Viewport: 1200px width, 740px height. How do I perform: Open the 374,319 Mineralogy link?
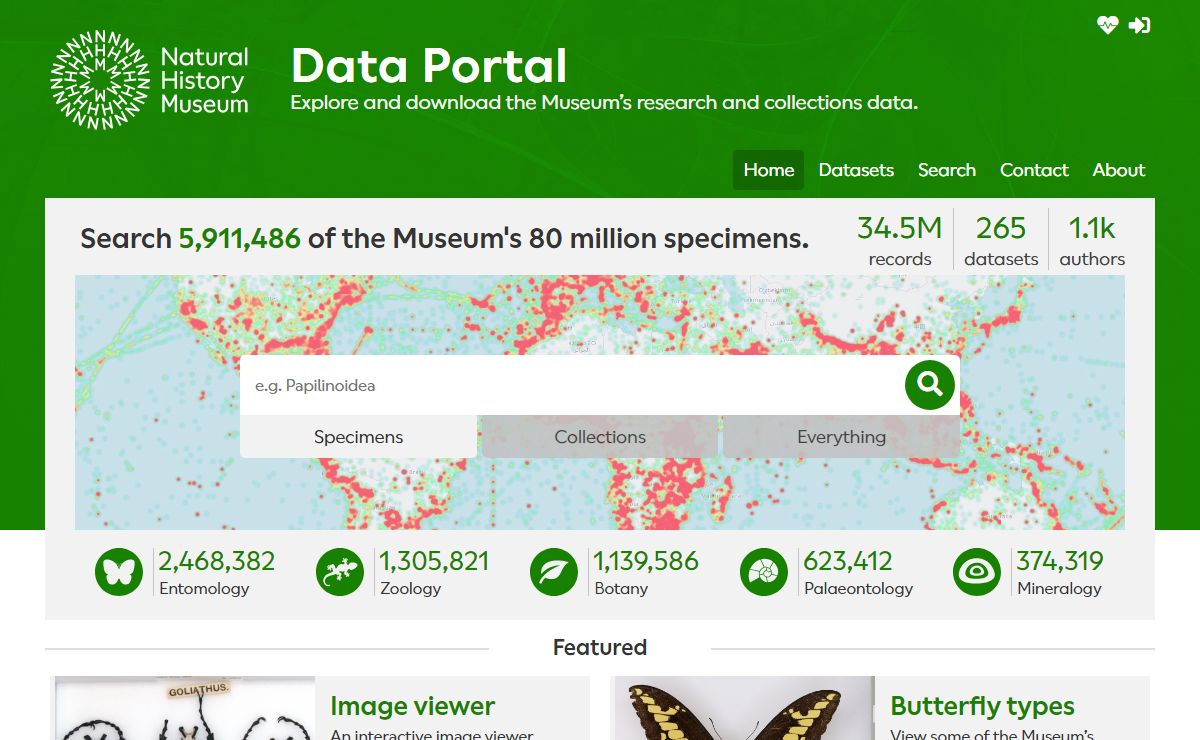click(1060, 573)
